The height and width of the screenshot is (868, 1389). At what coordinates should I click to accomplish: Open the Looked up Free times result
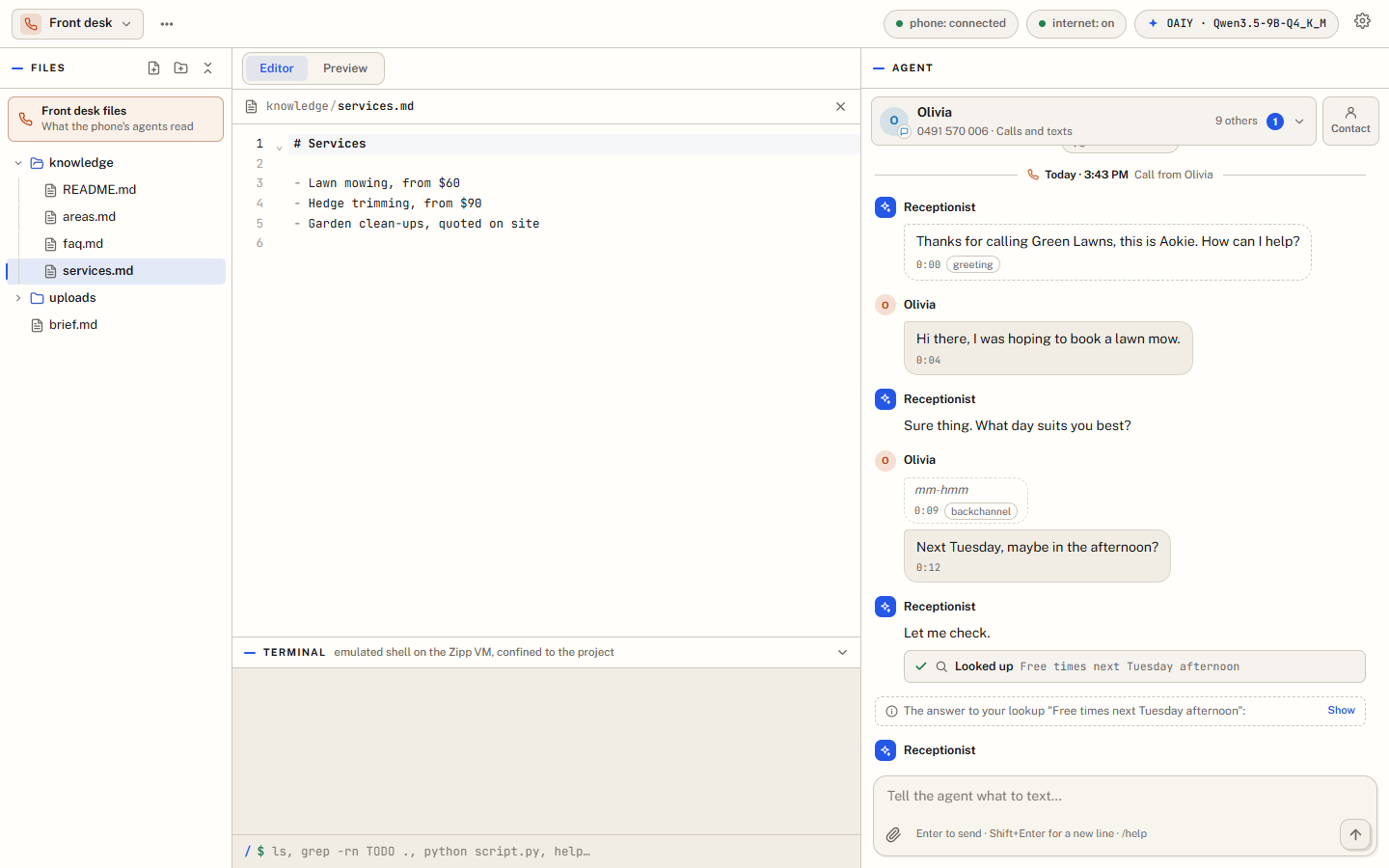point(1134,666)
